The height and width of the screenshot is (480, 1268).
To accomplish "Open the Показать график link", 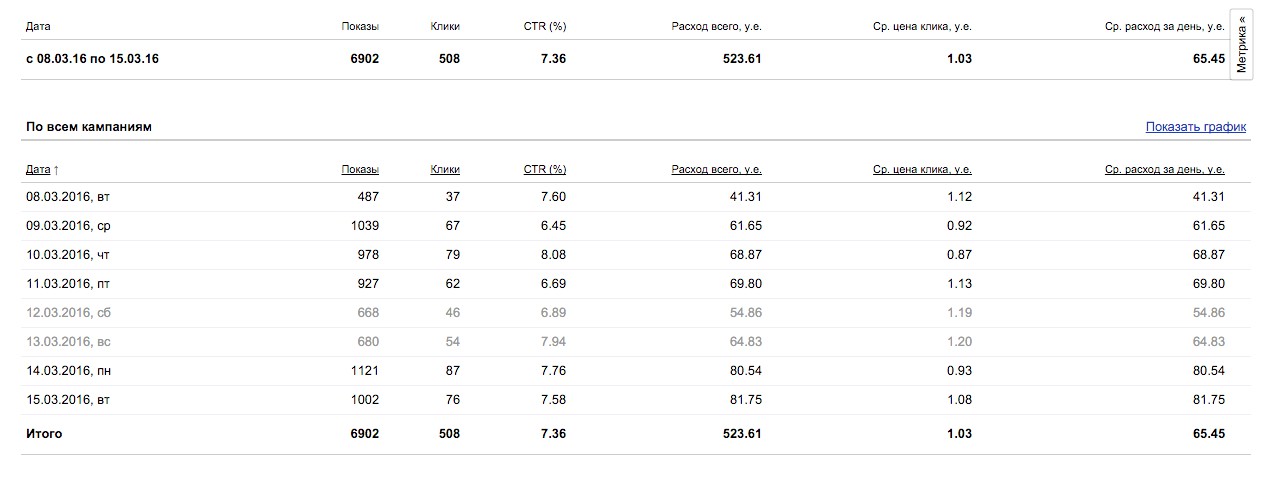I will coord(1196,127).
